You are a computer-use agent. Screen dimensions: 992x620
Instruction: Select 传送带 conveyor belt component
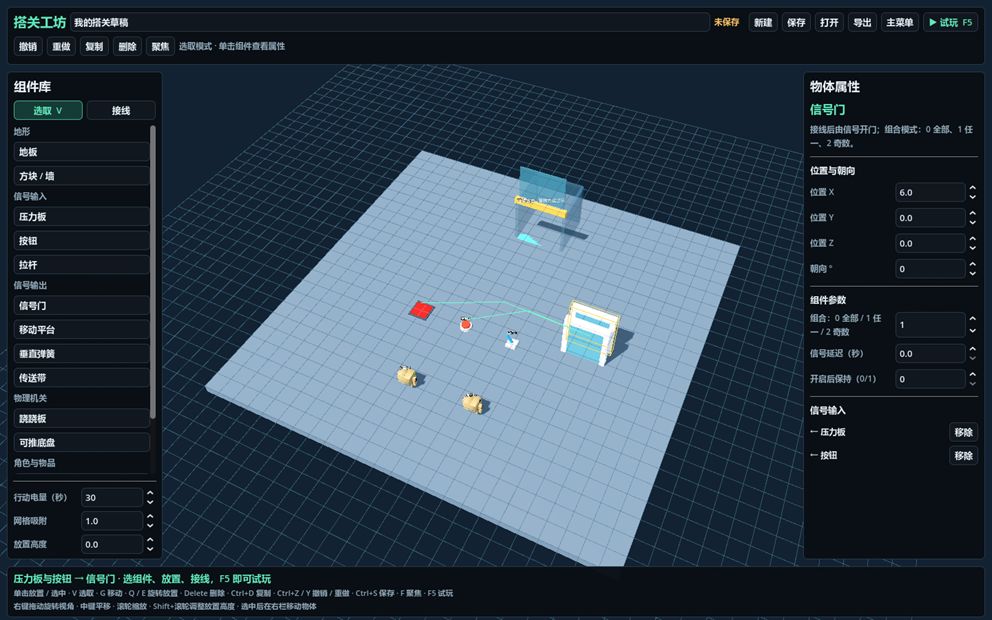(x=82, y=378)
